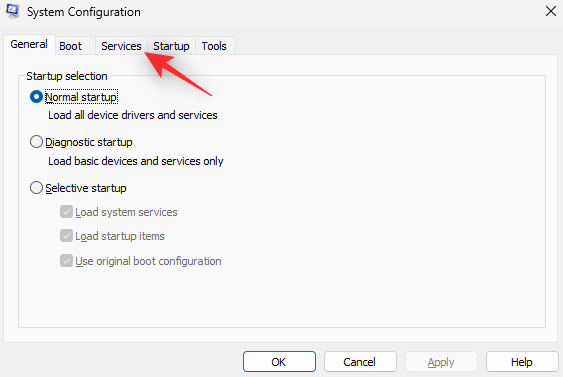Close the System Configuration window
This screenshot has width=563, height=377.
pos(551,11)
